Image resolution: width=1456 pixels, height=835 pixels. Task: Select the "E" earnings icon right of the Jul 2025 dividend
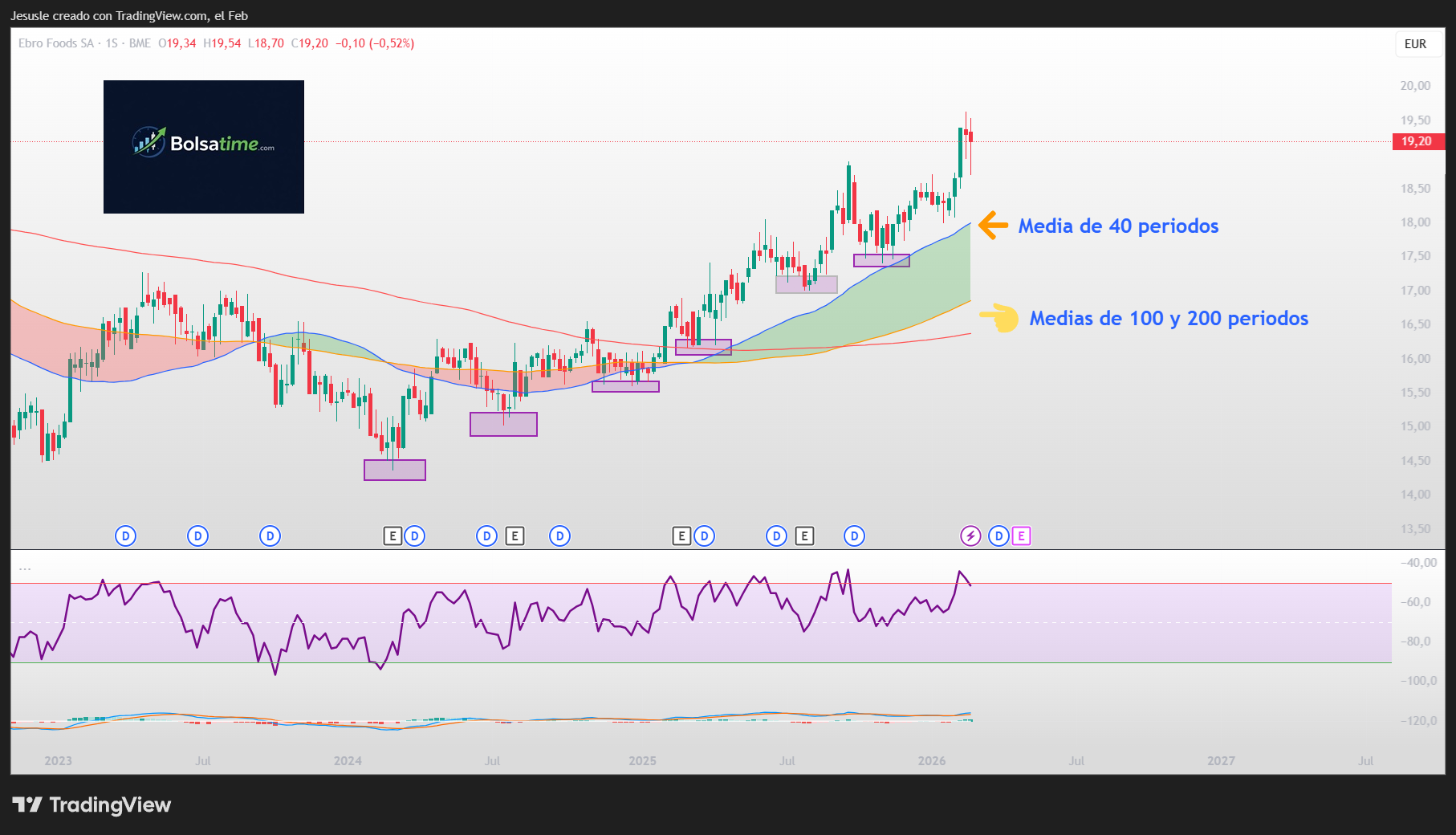click(x=804, y=536)
